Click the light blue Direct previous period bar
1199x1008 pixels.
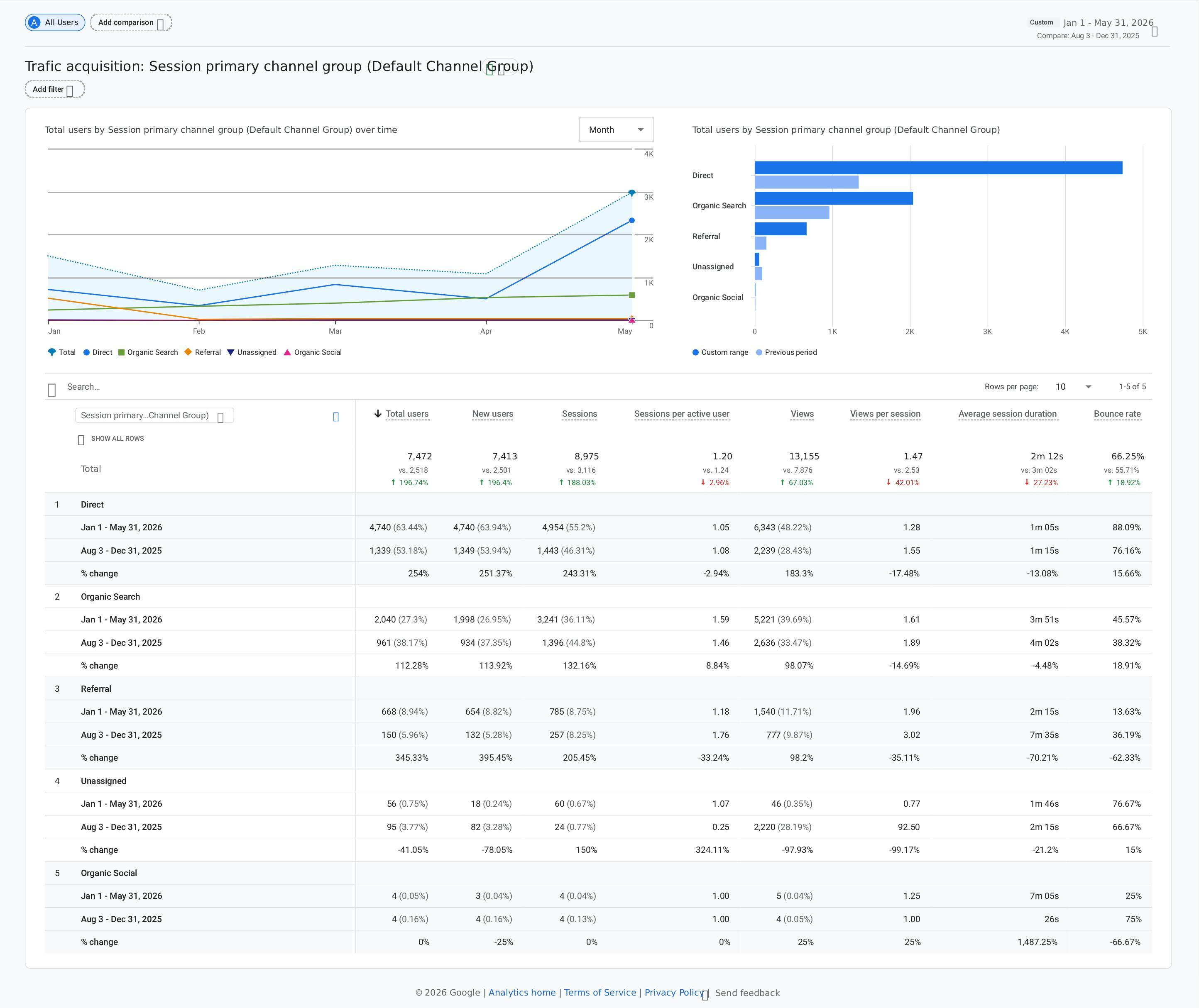(x=807, y=182)
